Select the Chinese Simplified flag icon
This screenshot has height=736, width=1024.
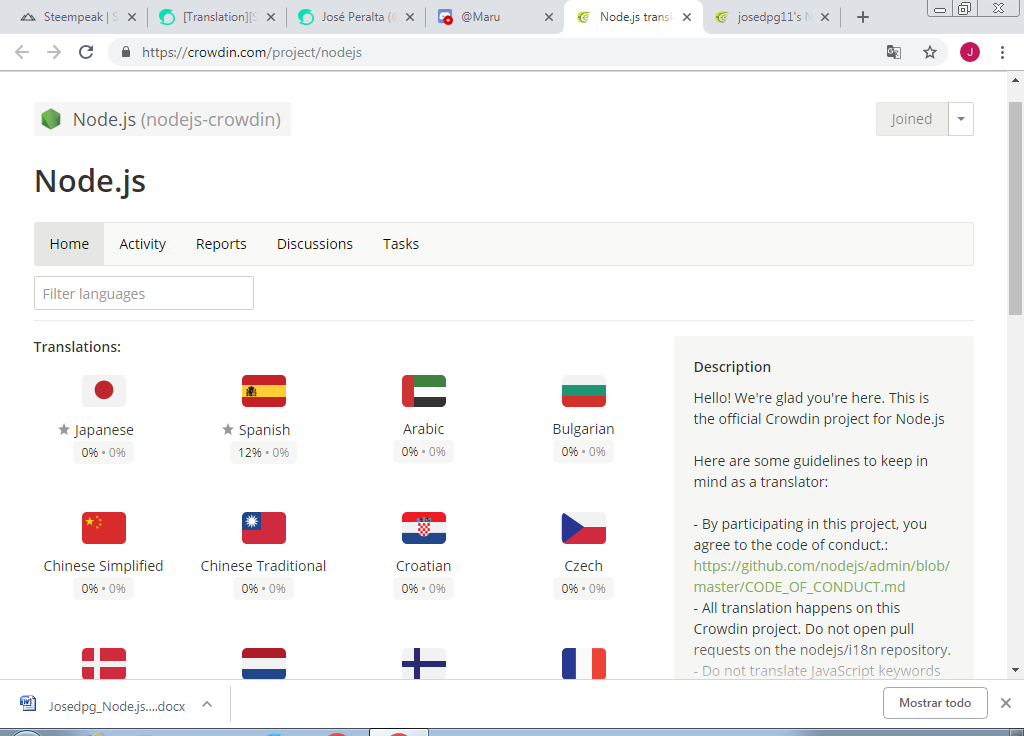coord(104,528)
